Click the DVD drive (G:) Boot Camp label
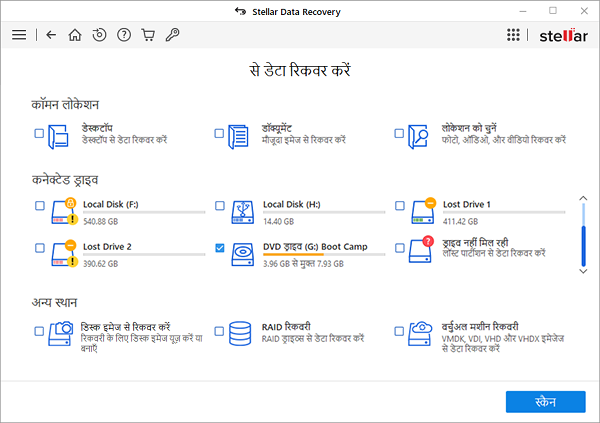The height and width of the screenshot is (423, 600). pos(315,247)
